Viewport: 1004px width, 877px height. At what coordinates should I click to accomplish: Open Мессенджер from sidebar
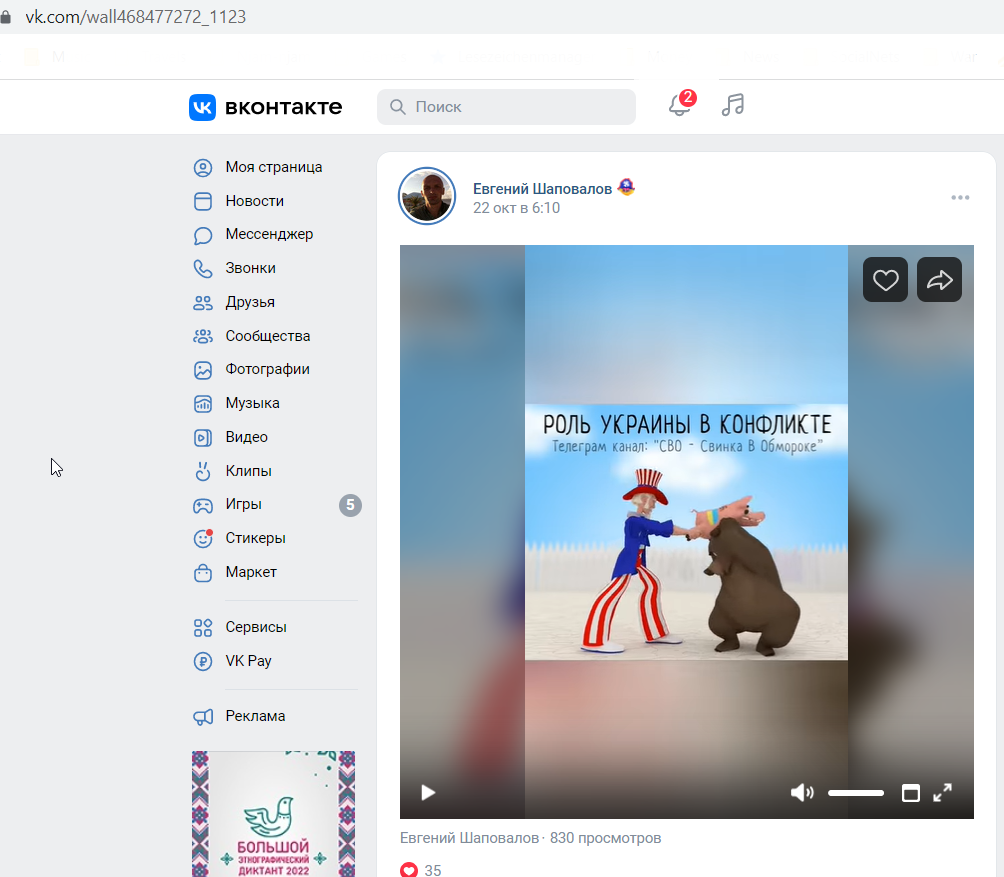[270, 234]
